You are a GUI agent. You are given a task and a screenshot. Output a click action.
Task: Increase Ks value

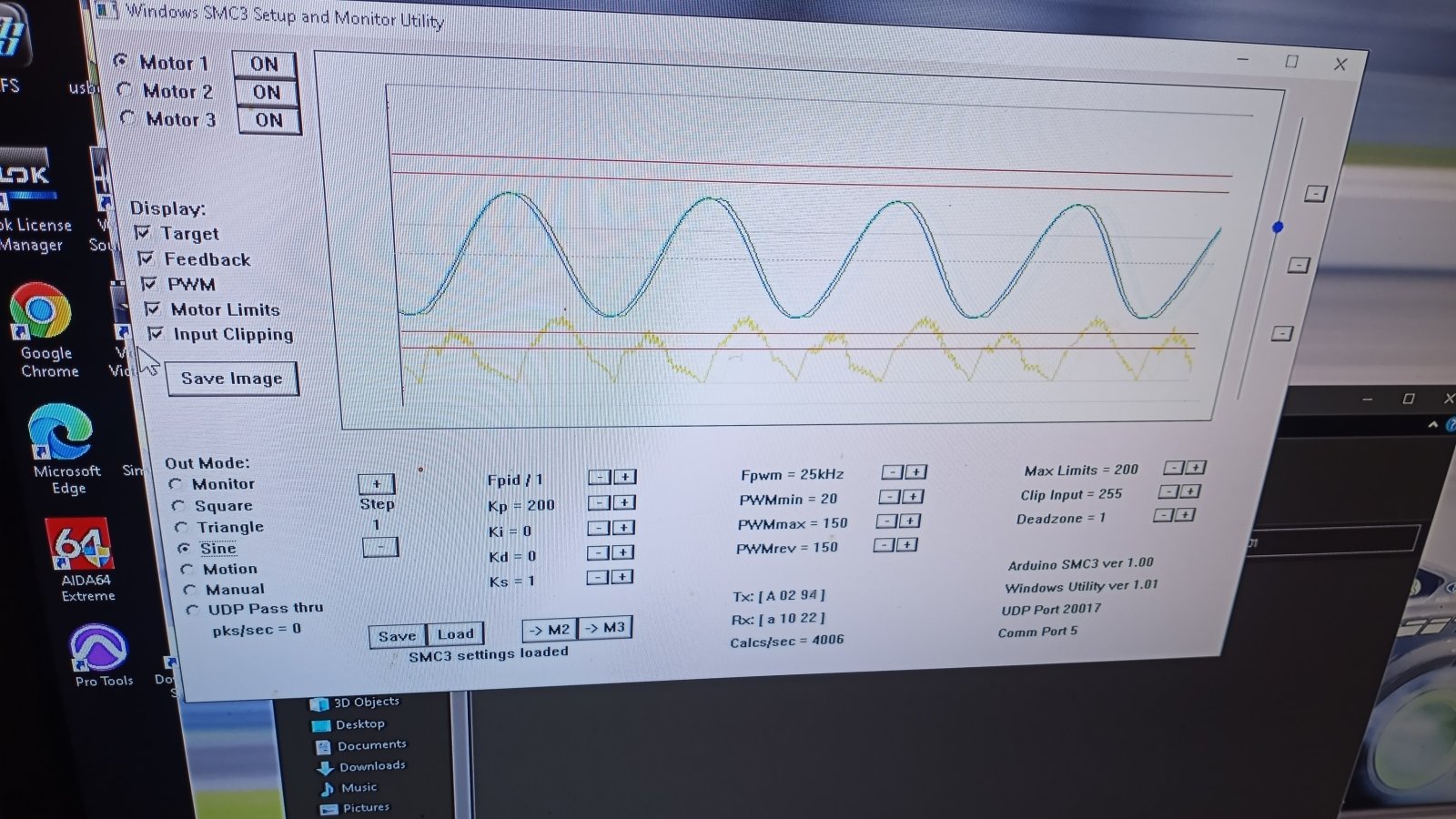(622, 577)
